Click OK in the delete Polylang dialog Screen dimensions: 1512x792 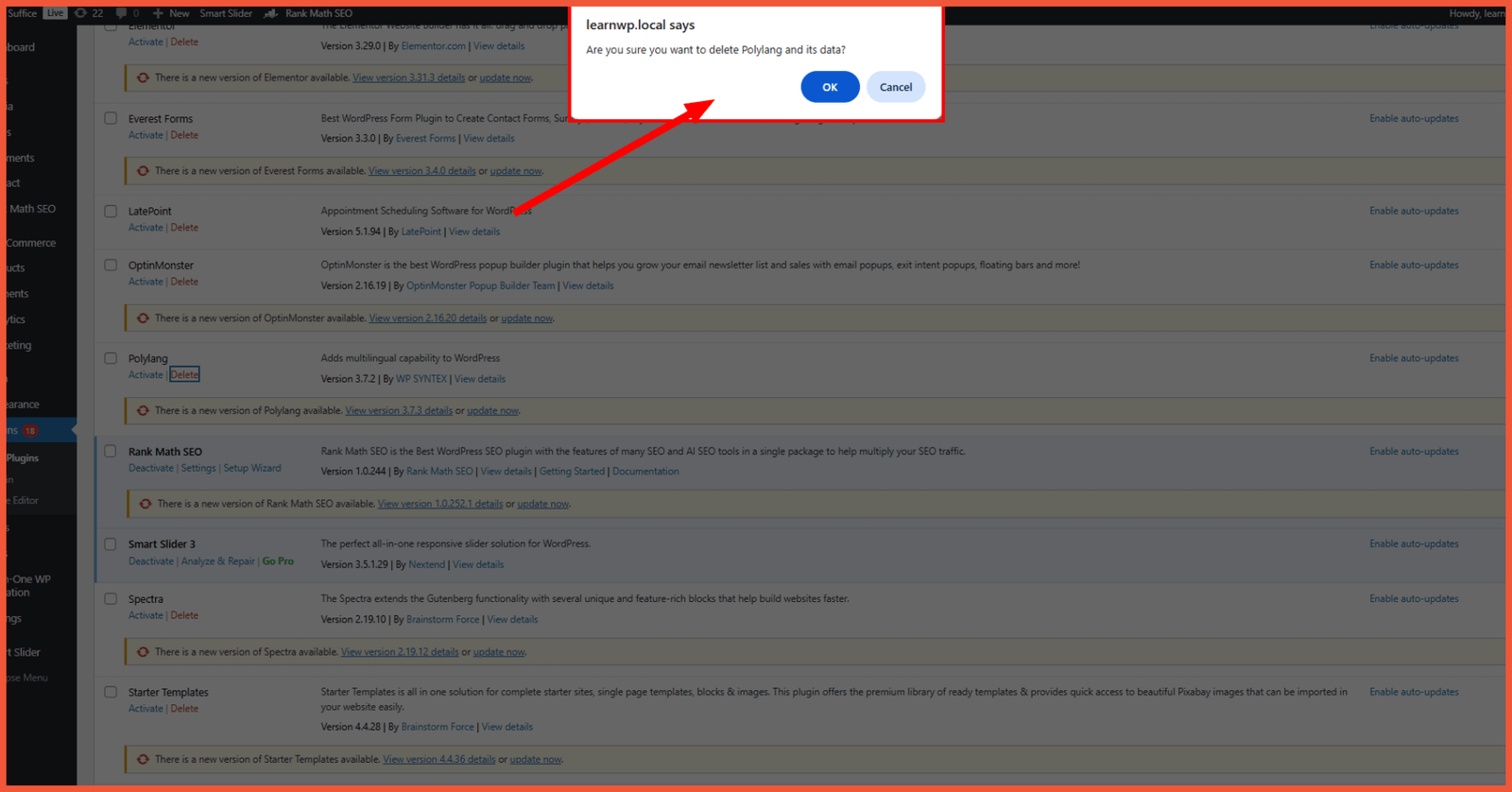[830, 87]
